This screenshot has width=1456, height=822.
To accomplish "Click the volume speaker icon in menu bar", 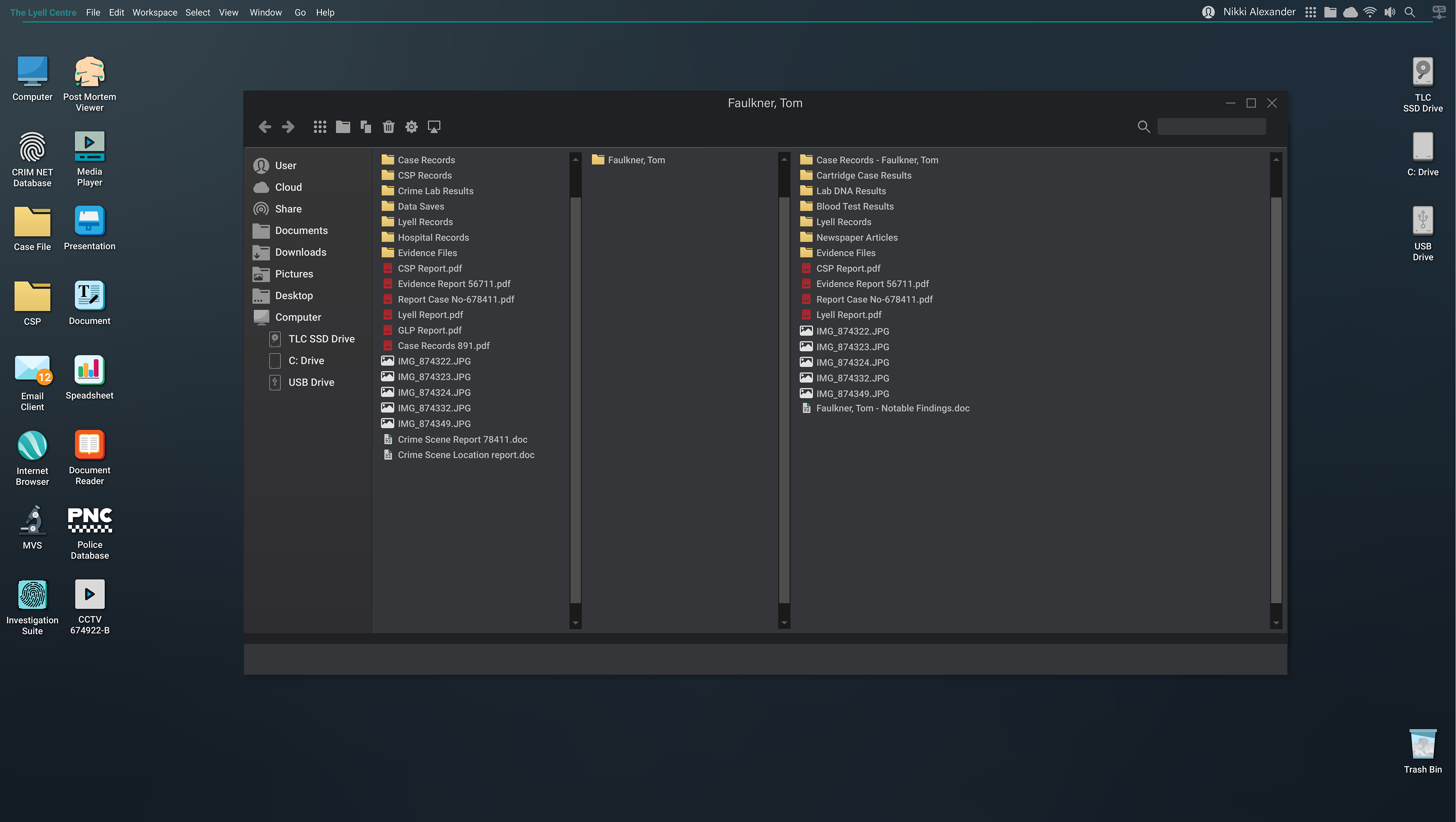I will (1390, 13).
